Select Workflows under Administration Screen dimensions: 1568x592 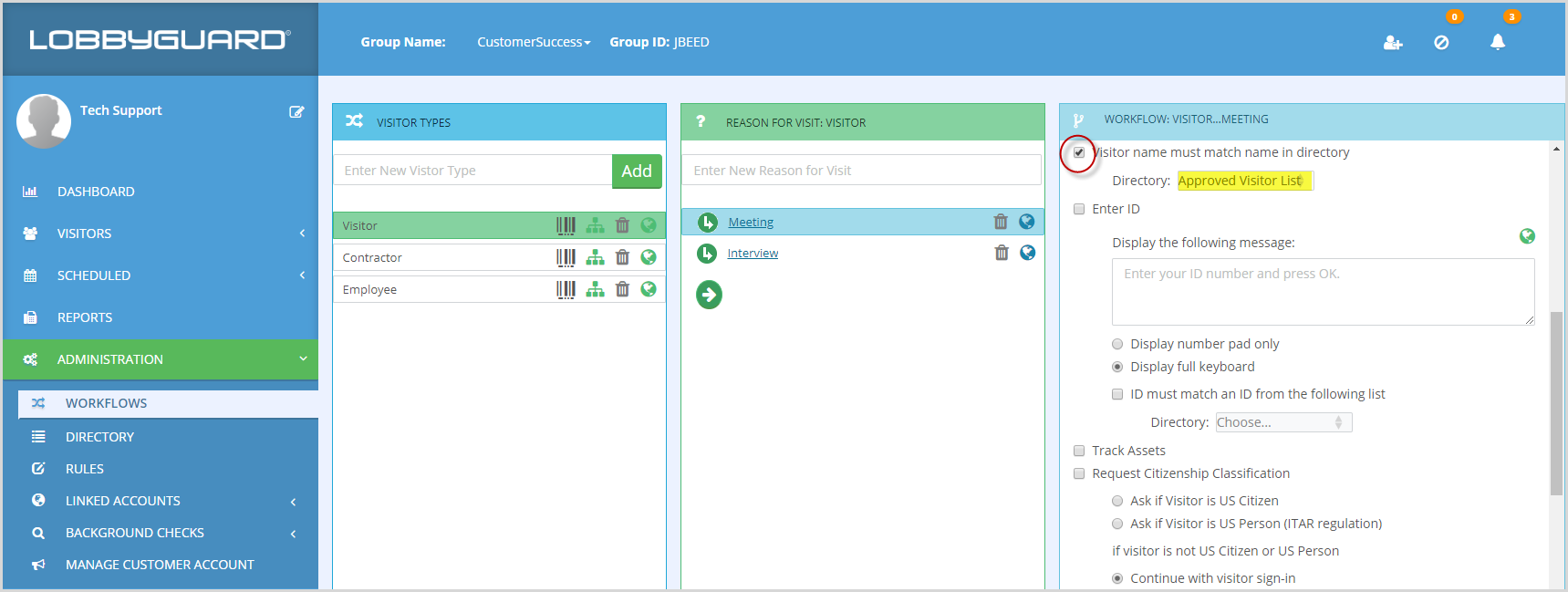coord(168,403)
